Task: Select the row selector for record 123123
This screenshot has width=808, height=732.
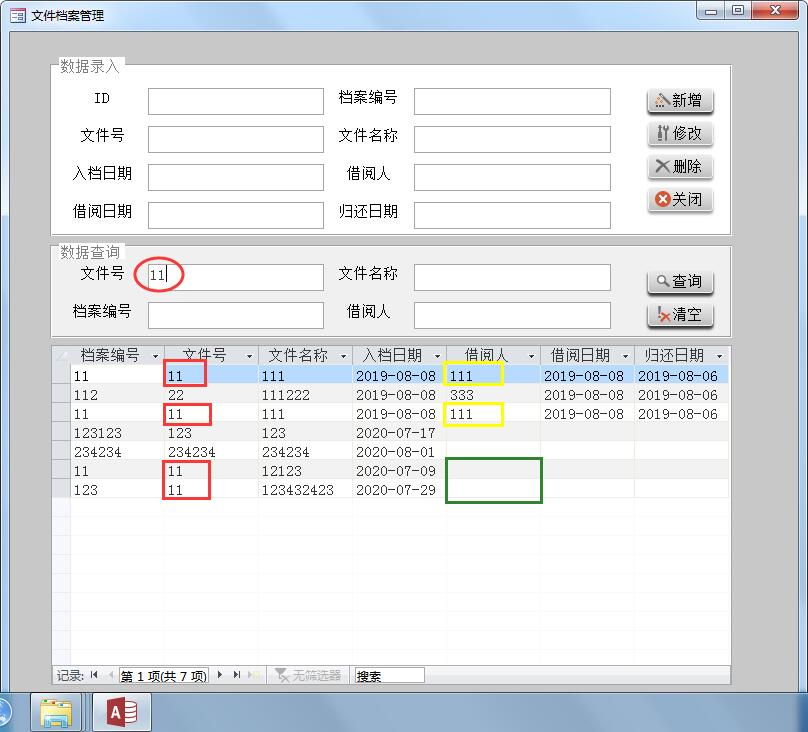Action: click(61, 433)
